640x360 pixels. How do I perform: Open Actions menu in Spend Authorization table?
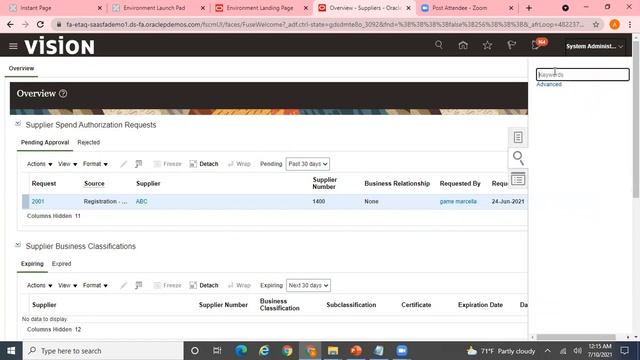pyautogui.click(x=40, y=164)
